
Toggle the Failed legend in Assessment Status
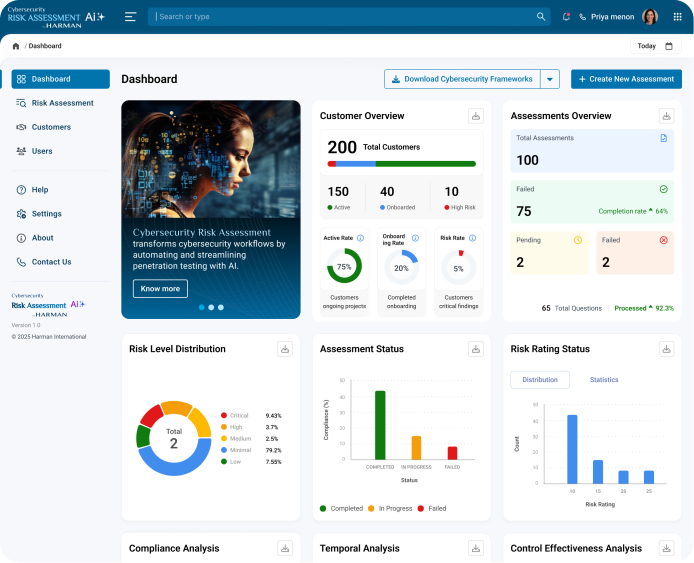coord(432,509)
